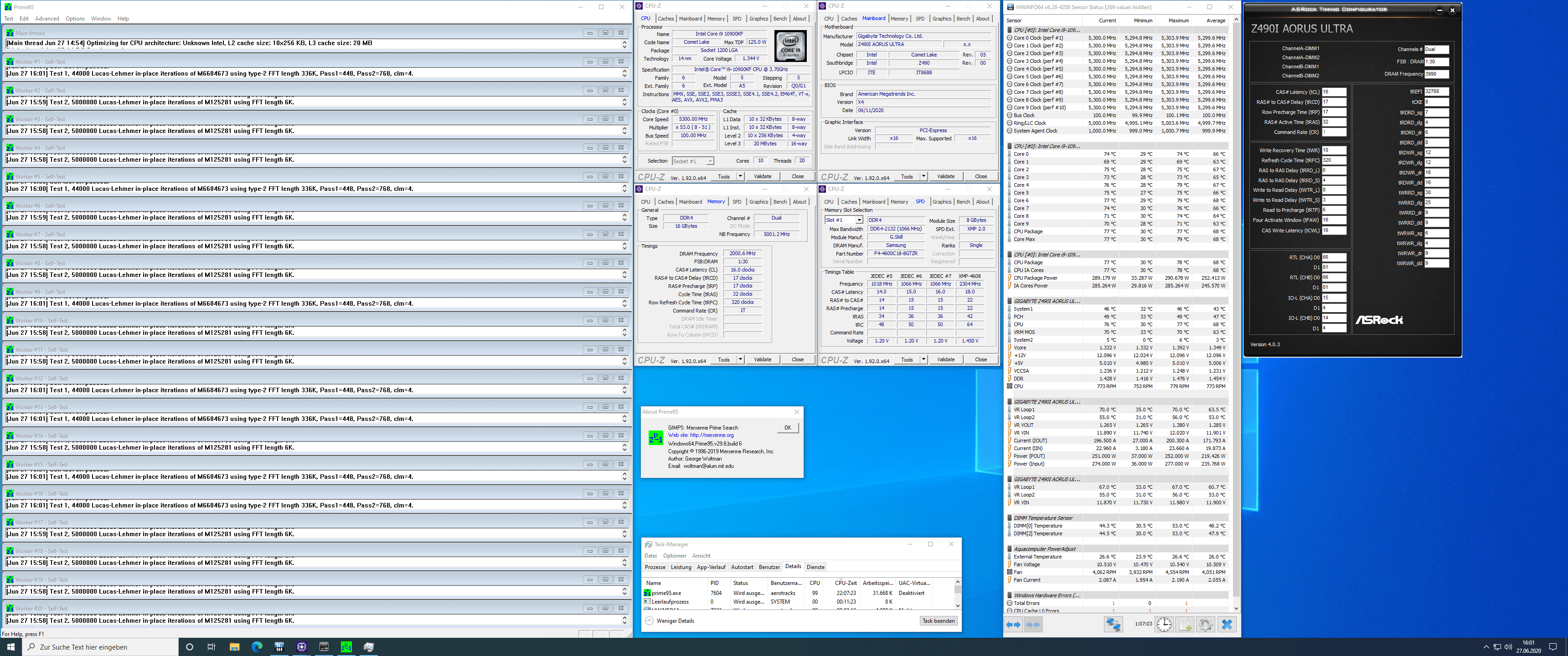This screenshot has width=1568, height=656.
Task: Click HWiNFO expand sensor columns arrows icon
Action: [1013, 625]
